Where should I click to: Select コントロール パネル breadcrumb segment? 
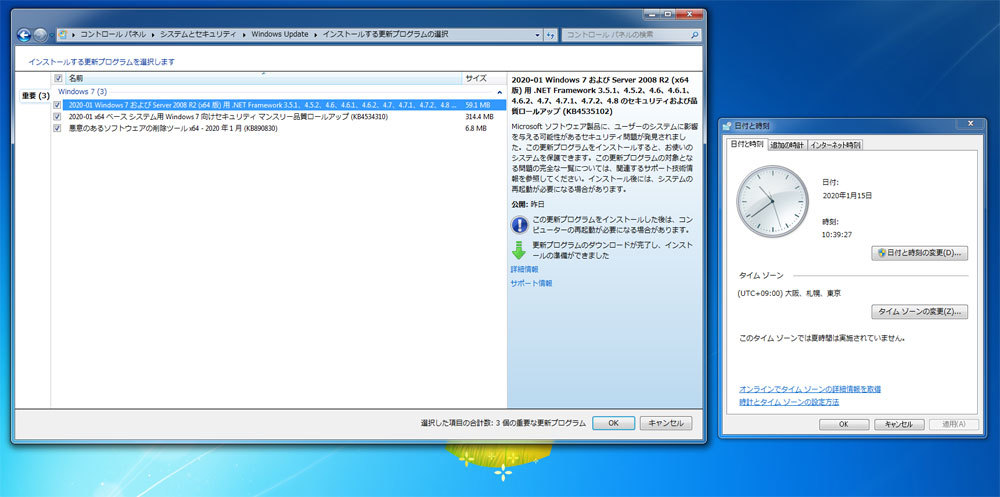(113, 34)
